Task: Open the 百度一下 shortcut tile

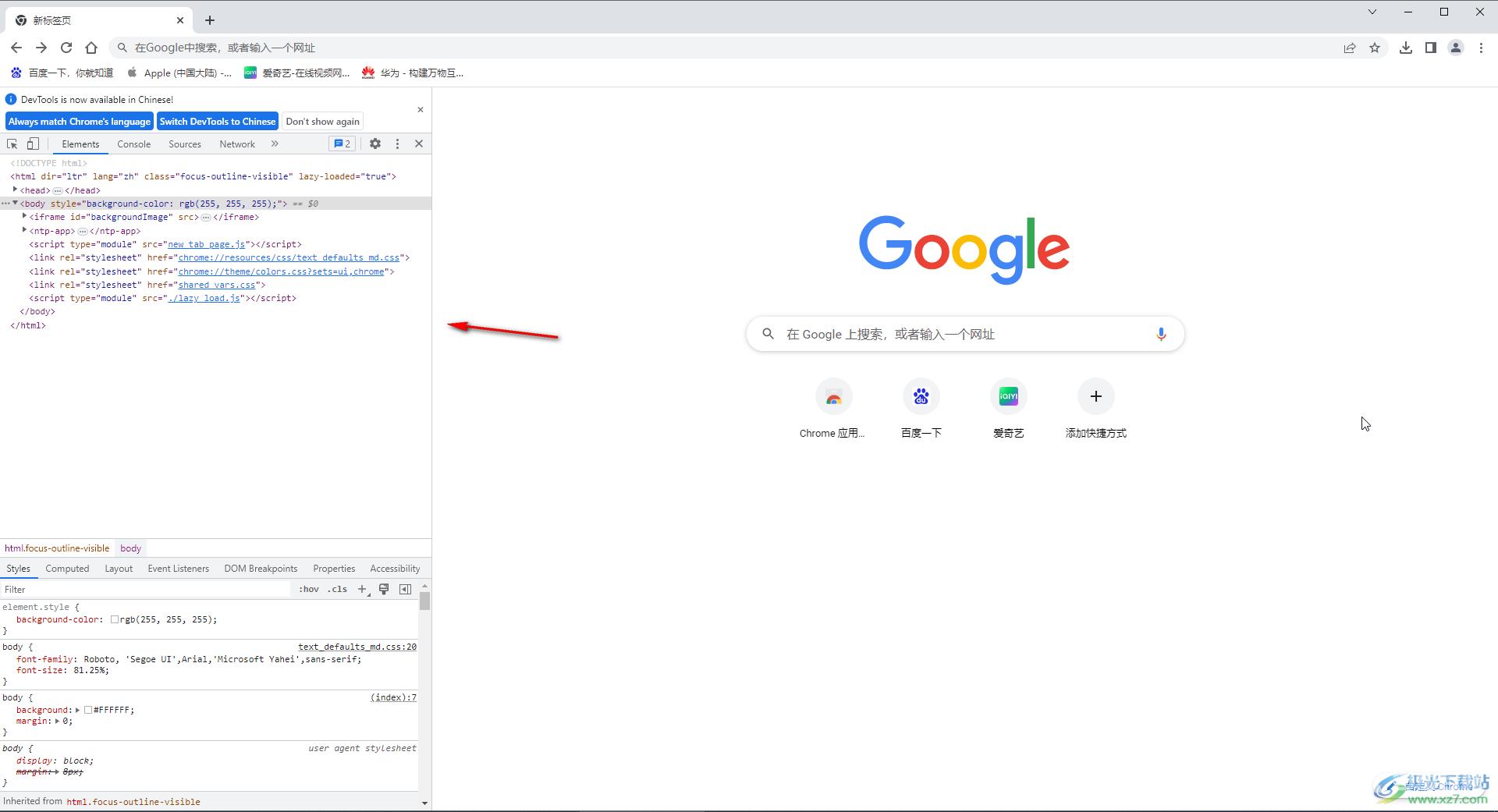Action: (921, 410)
